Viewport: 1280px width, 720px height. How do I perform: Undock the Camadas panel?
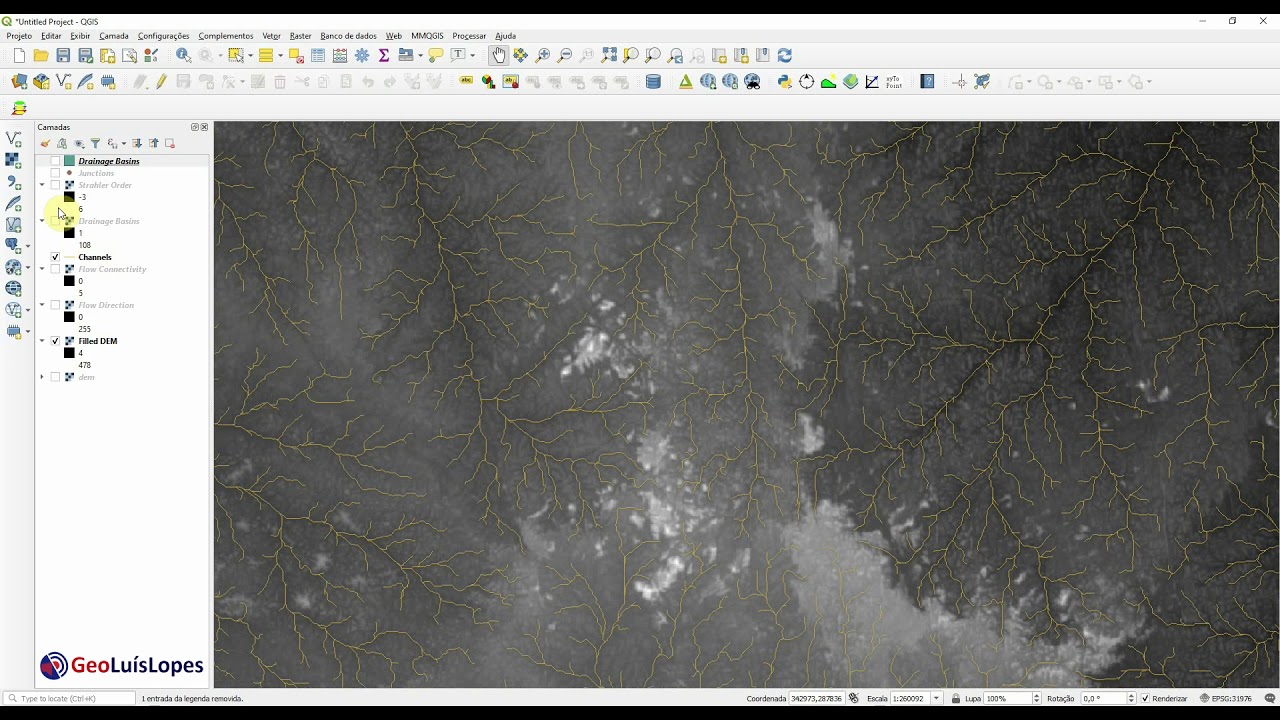tap(195, 127)
